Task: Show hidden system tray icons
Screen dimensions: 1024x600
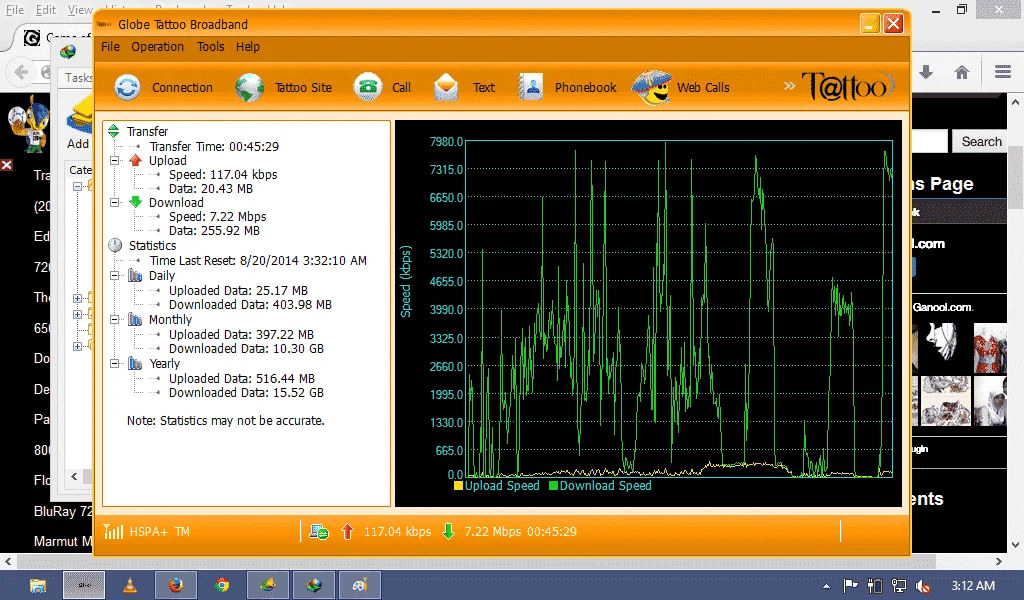Action: tap(826, 586)
